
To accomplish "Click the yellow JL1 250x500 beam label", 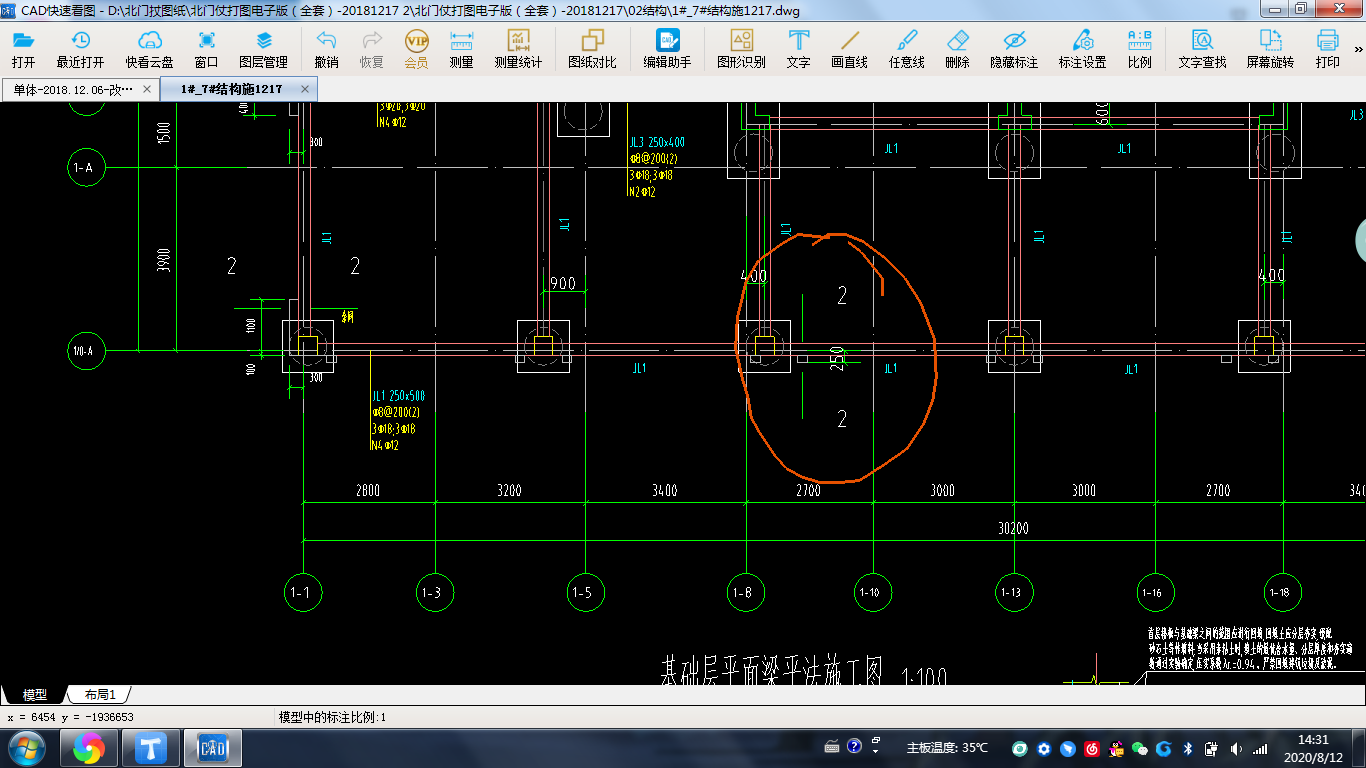I will tap(398, 396).
